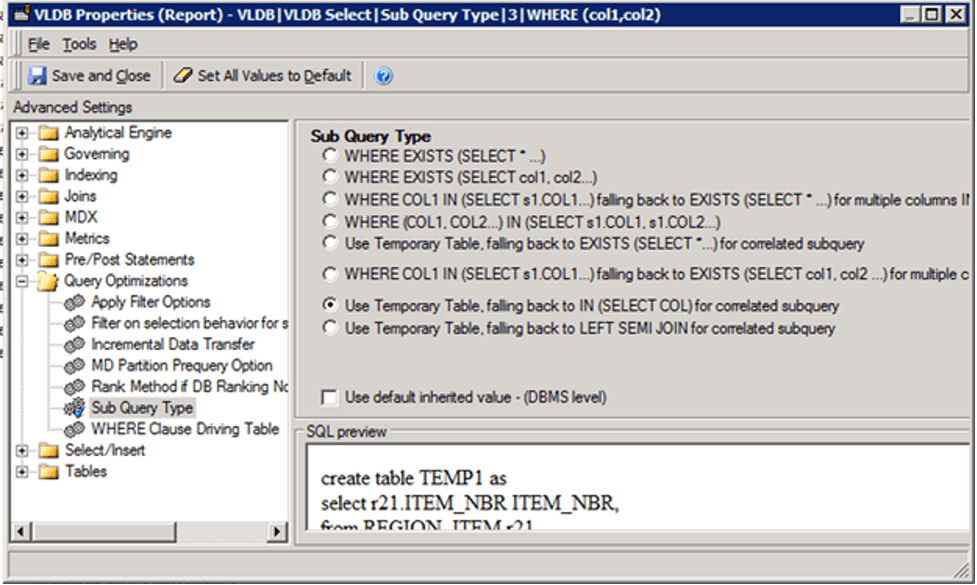The width and height of the screenshot is (977, 585).
Task: Choose Temporary Table falling back to LEFT SEMI JOIN
Action: pyautogui.click(x=330, y=328)
